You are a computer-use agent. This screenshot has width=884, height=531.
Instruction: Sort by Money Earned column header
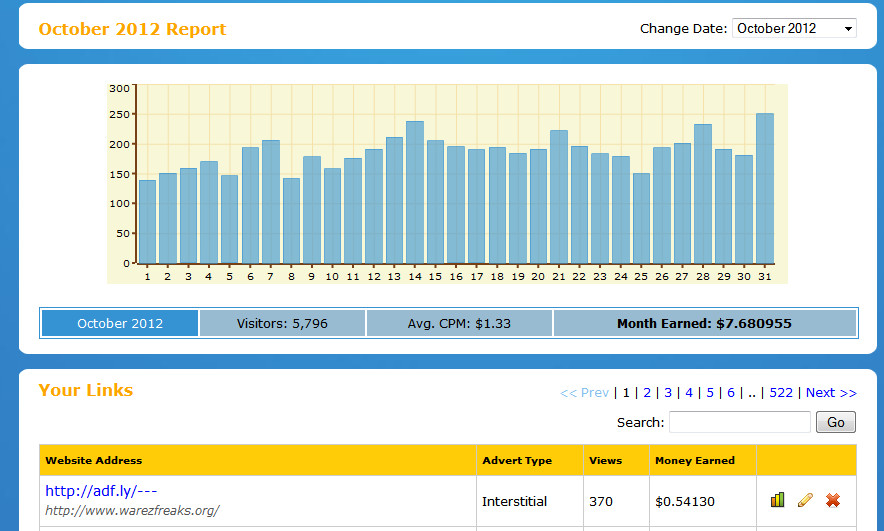(695, 461)
